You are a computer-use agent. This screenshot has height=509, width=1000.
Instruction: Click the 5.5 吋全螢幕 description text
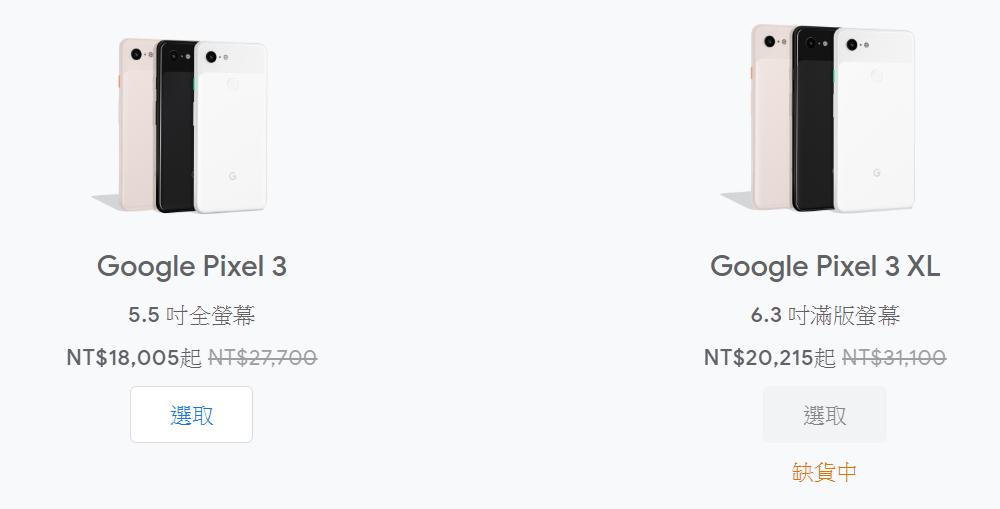(x=192, y=316)
